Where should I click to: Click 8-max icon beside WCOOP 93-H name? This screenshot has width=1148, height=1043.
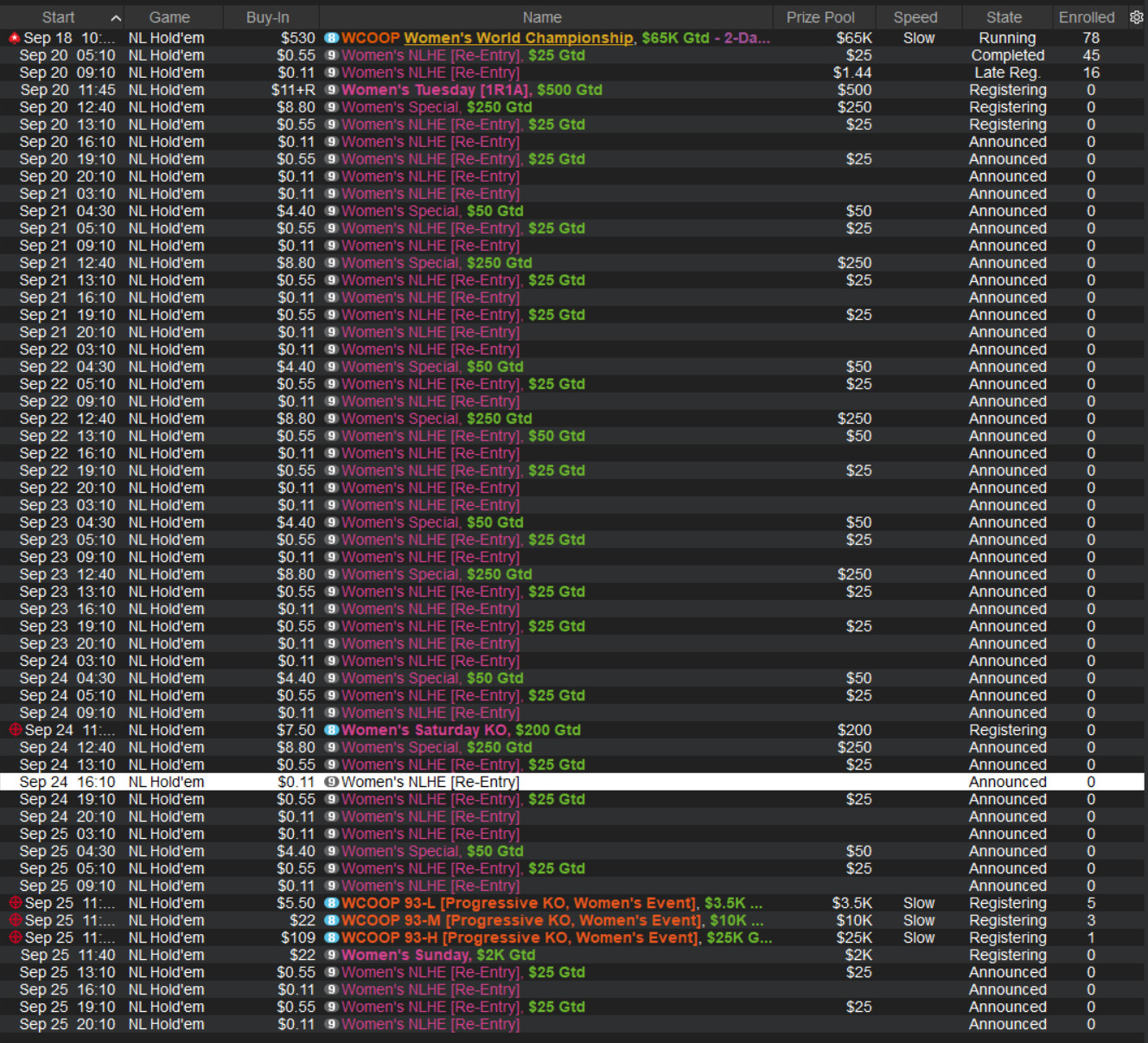click(x=331, y=937)
